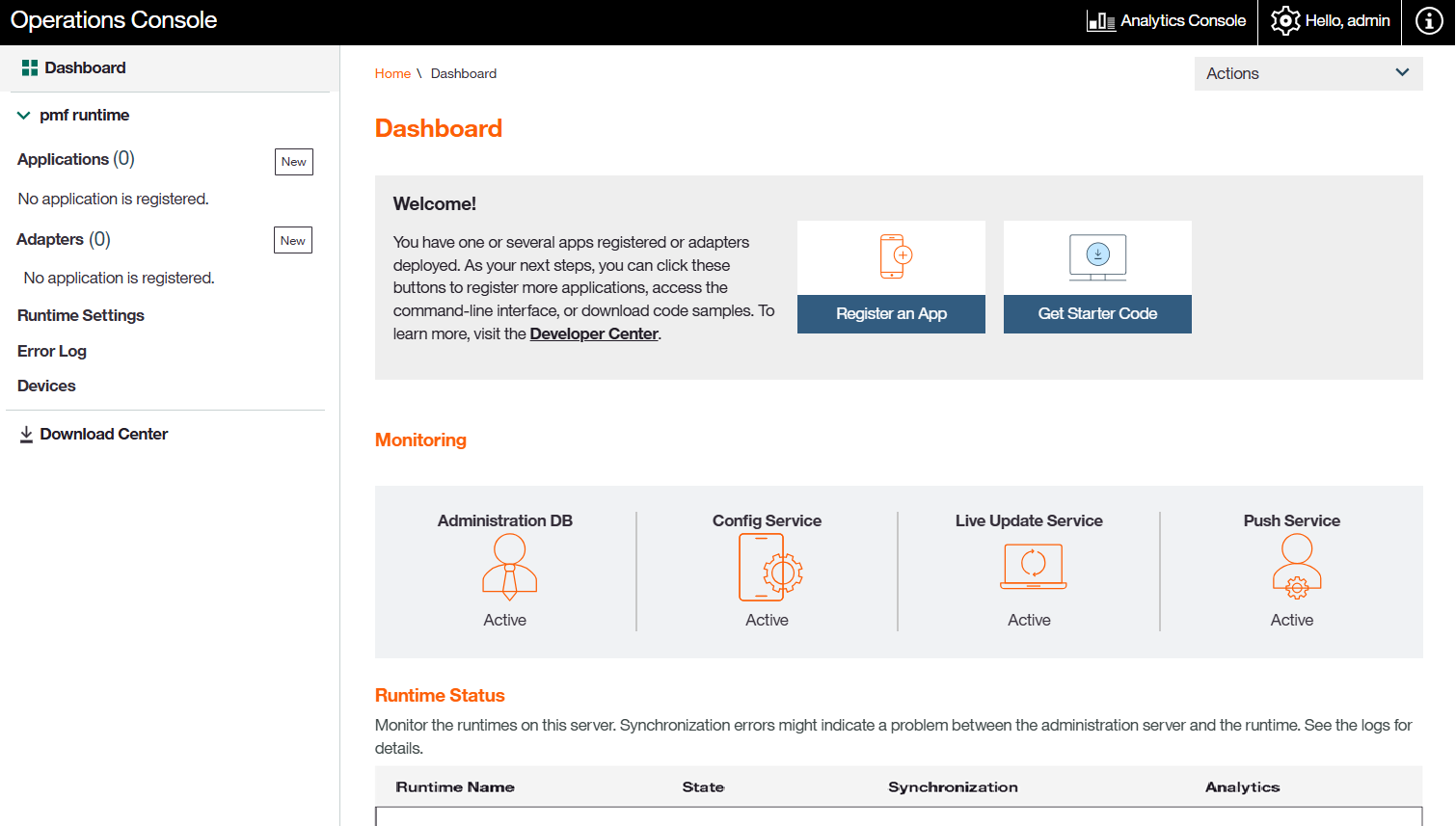1456x826 pixels.
Task: Click the Administration DB person icon
Action: [509, 568]
